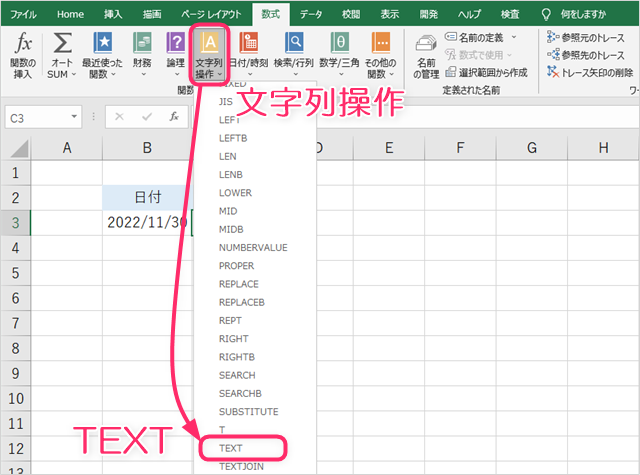Switch to the Home tab
Image resolution: width=640 pixels, height=475 pixels.
[70, 14]
